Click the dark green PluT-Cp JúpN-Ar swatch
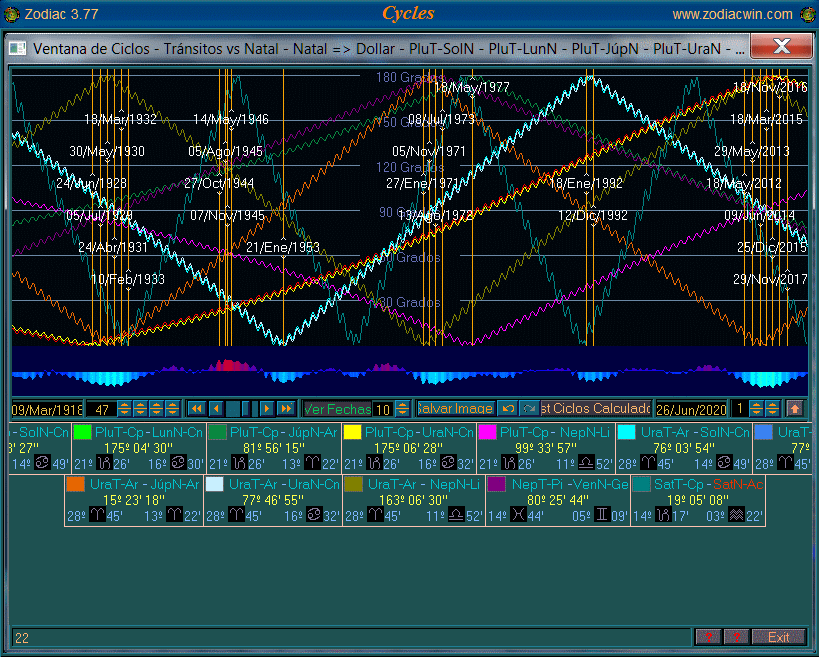The height and width of the screenshot is (657, 819). (217, 432)
